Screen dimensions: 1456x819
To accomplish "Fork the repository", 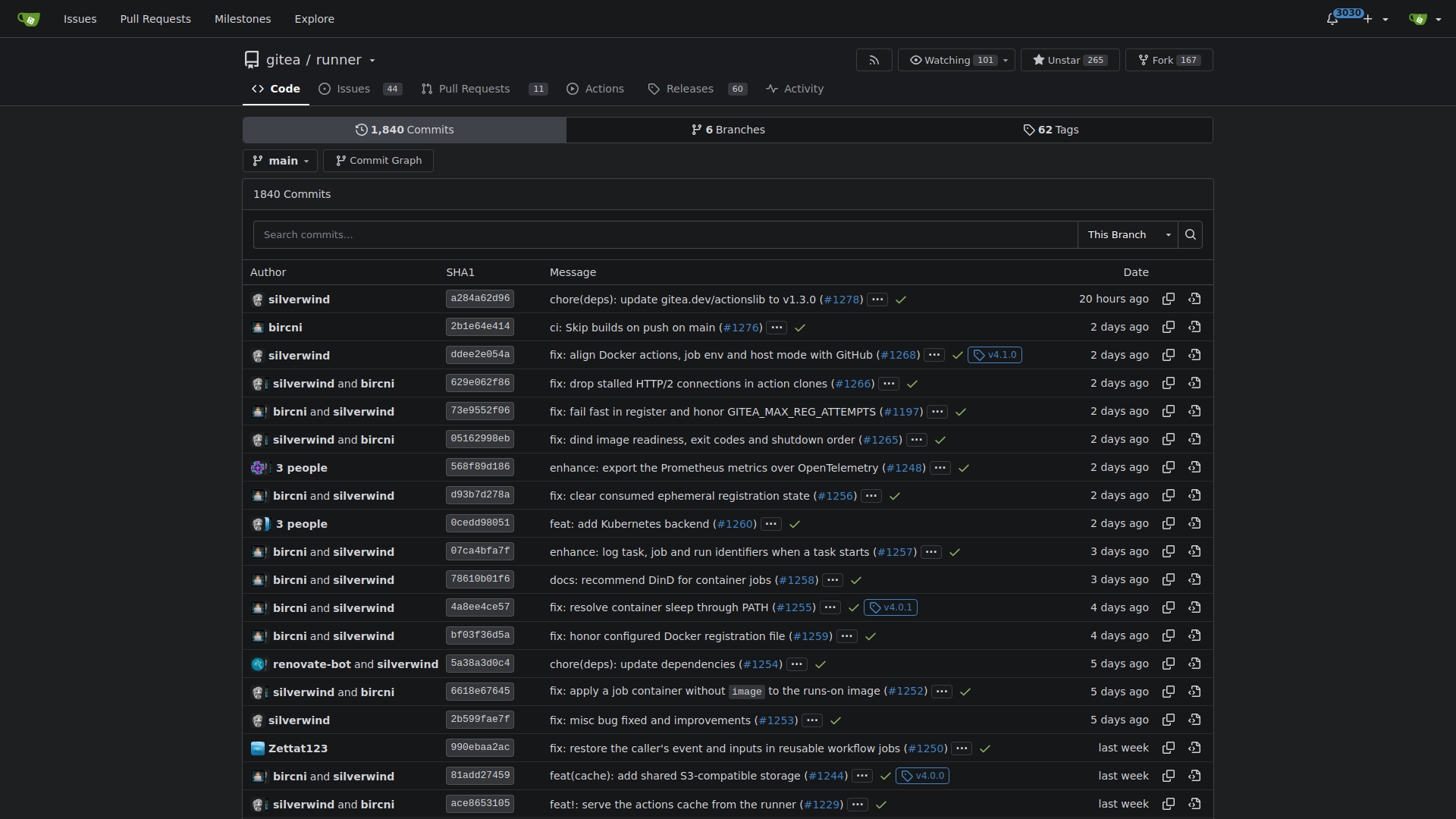I will coord(1169,60).
